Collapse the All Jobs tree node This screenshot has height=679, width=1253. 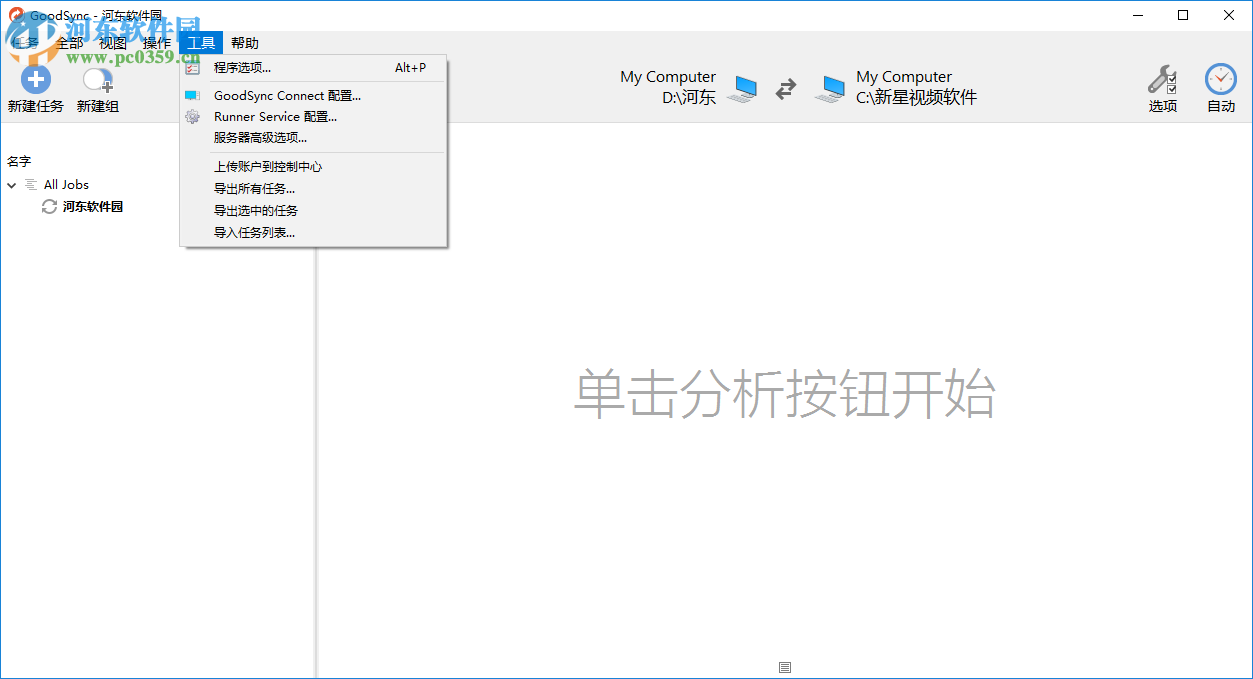(11, 184)
